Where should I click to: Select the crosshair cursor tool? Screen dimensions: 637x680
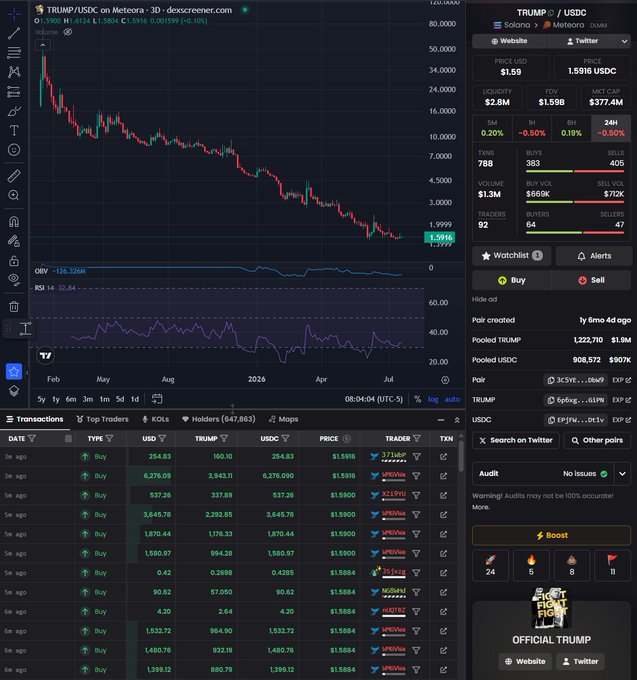[14, 14]
